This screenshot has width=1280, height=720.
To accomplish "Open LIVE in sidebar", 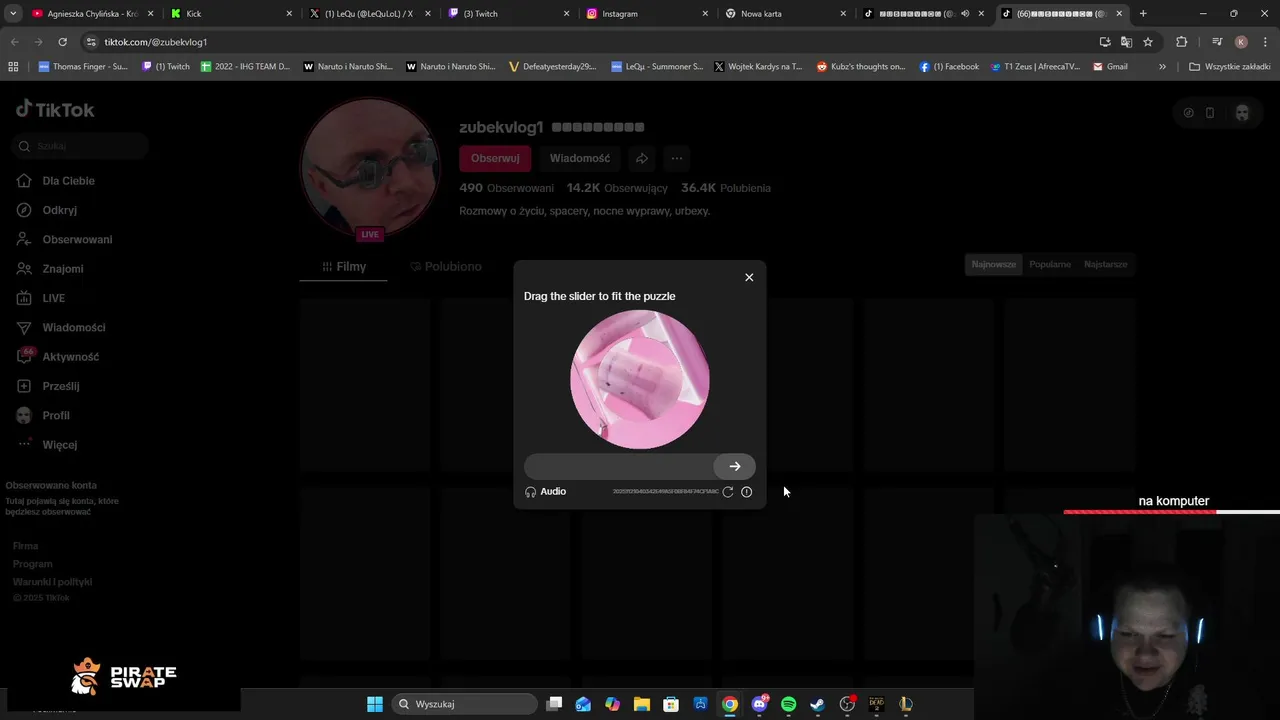I will [x=42, y=298].
